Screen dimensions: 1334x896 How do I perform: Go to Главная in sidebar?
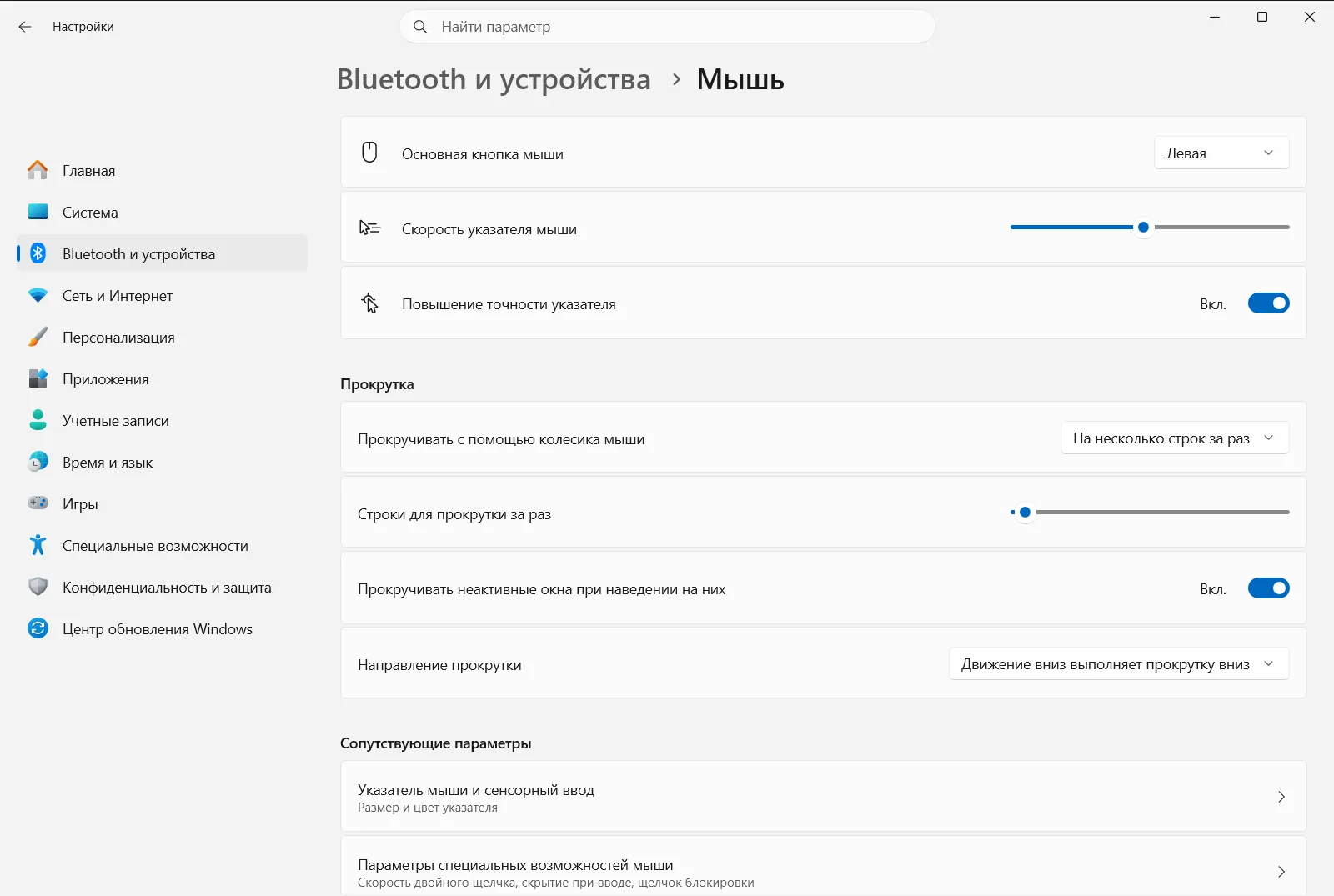163,170
